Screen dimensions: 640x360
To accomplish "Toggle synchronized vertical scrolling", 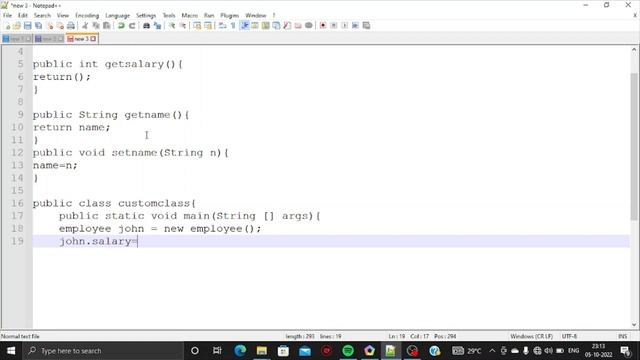I will [197, 26].
